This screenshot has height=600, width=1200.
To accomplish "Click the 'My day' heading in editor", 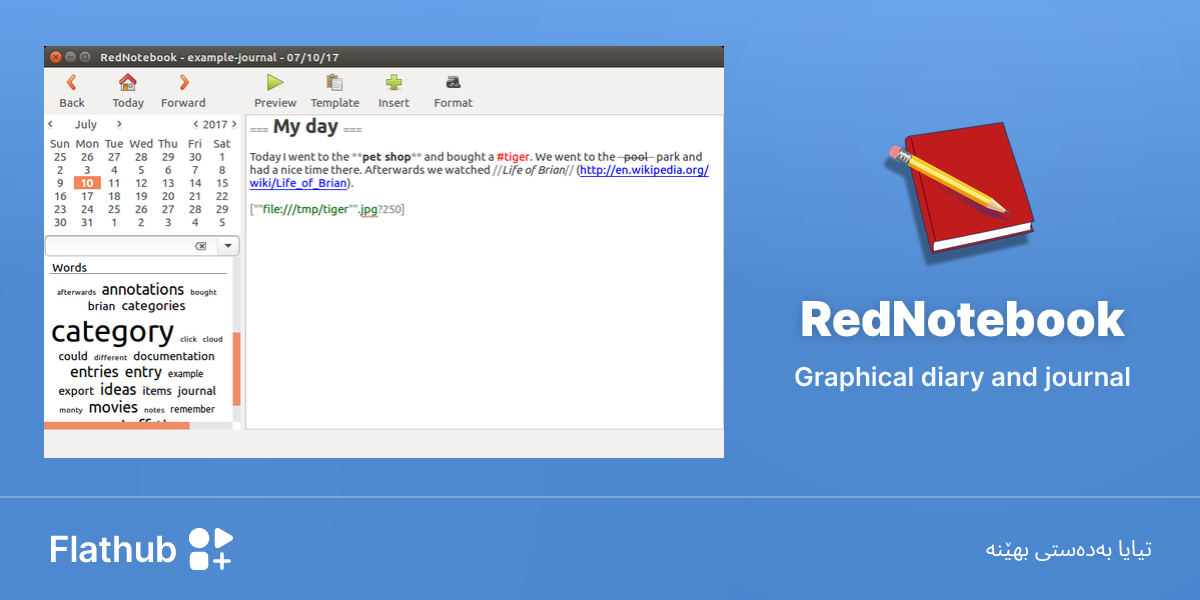I will tap(306, 127).
